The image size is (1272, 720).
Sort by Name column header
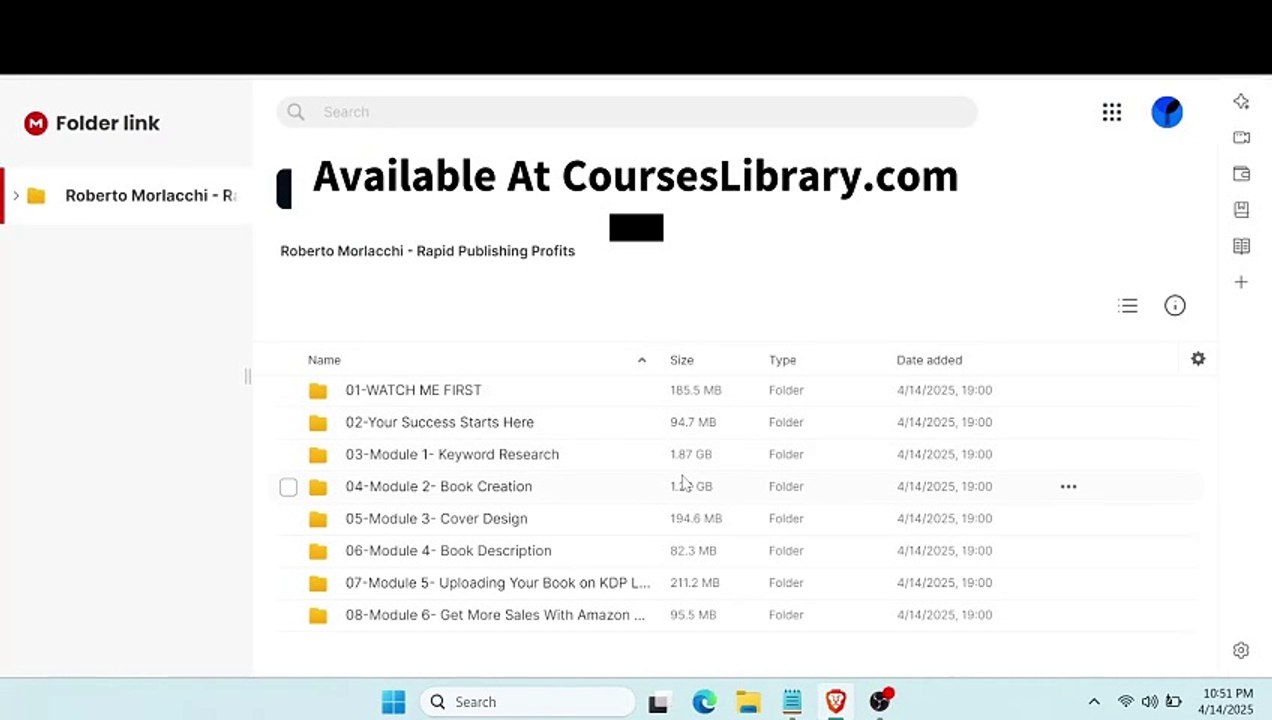[324, 360]
